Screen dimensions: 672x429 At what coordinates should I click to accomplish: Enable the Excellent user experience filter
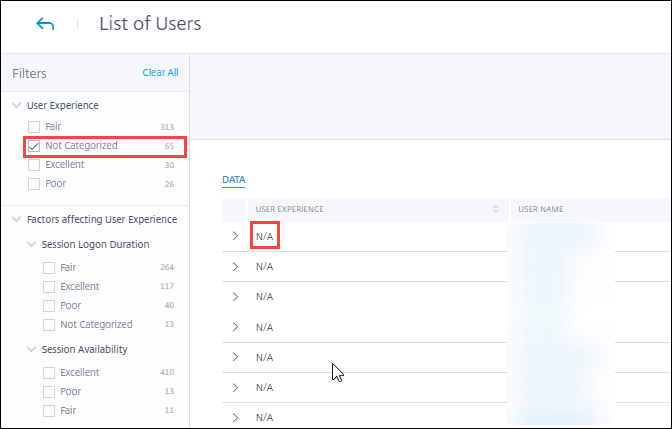[34, 165]
